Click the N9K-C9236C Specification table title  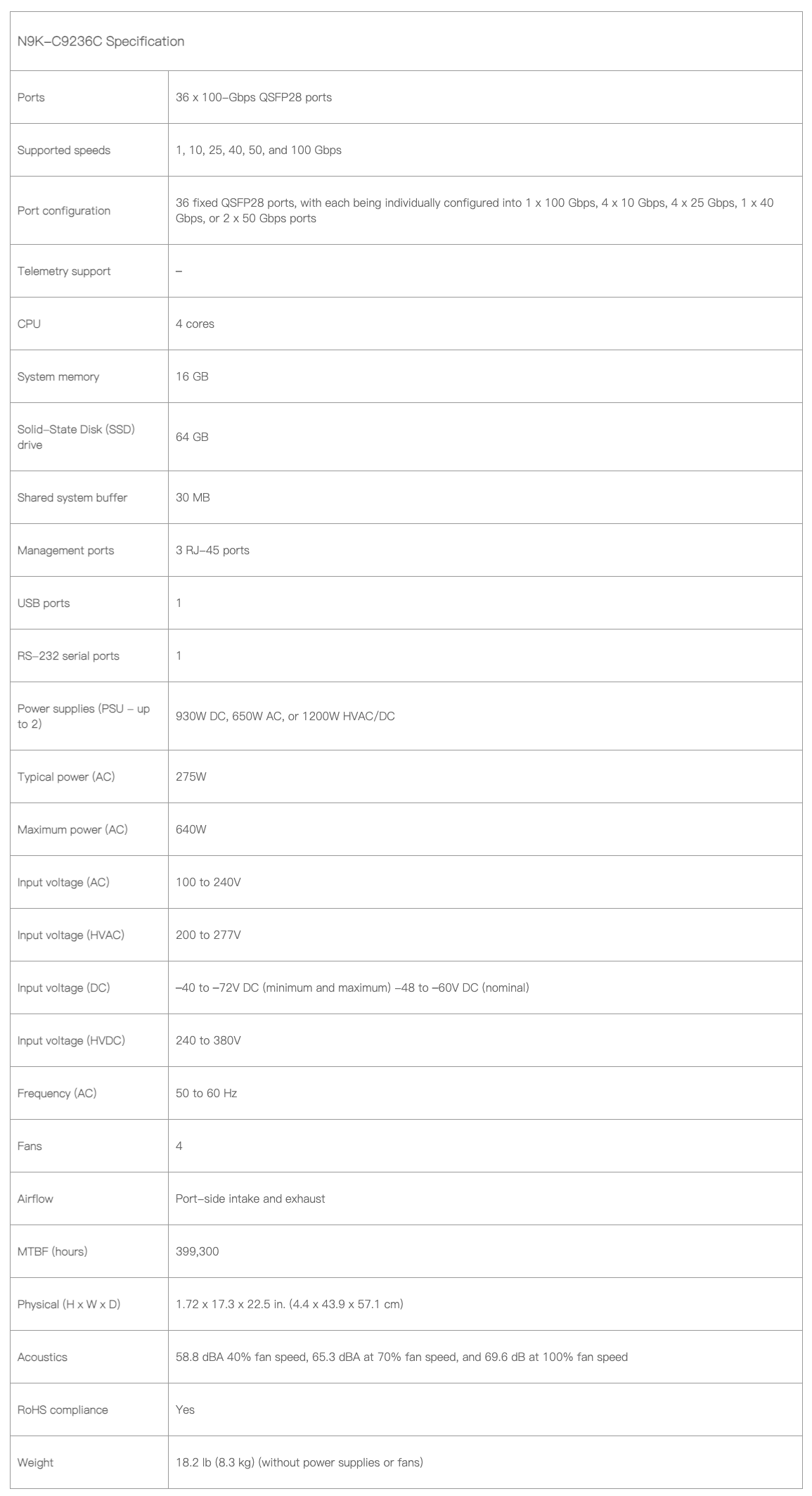pos(101,41)
